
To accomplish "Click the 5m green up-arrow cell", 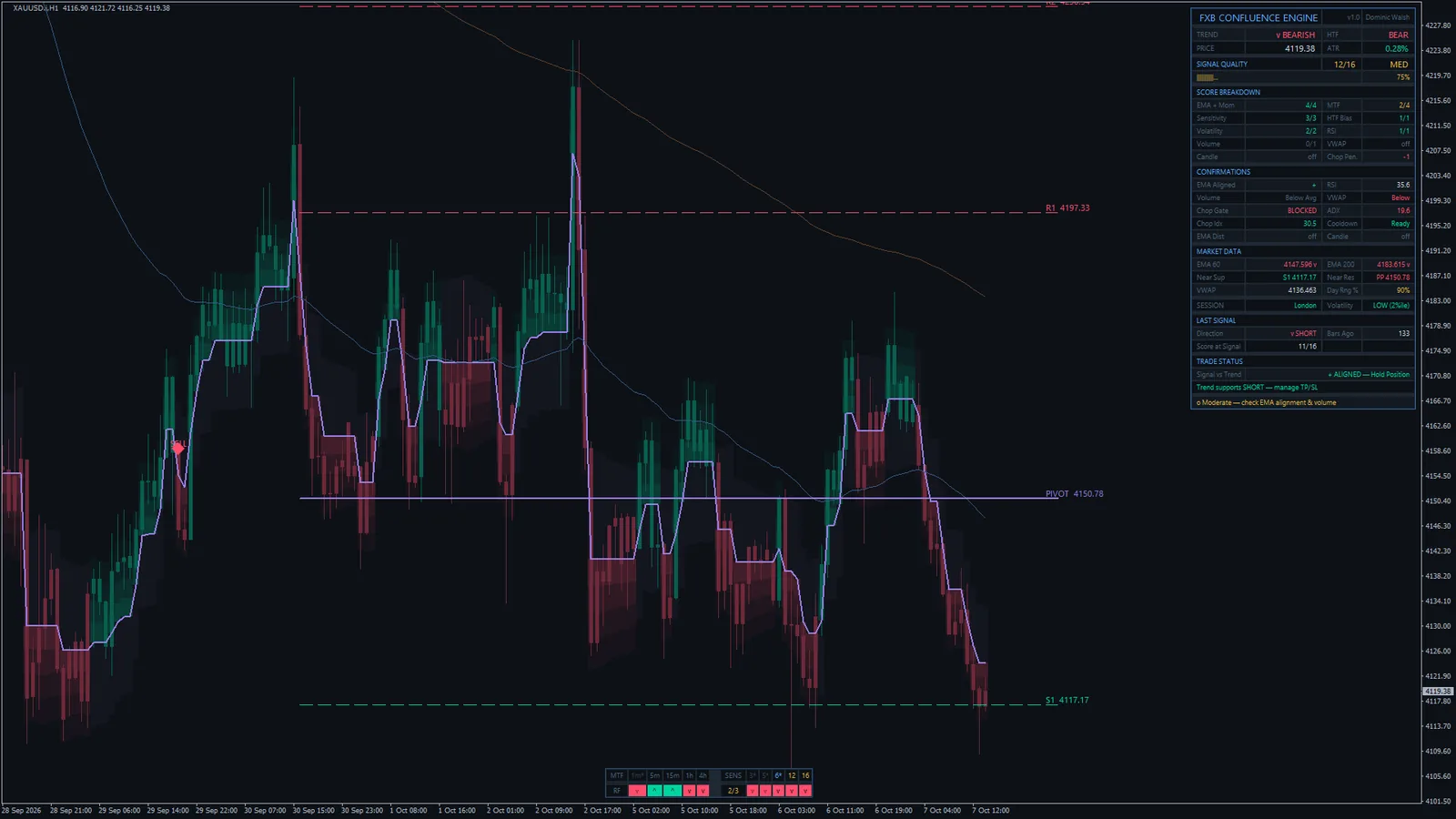I will pyautogui.click(x=654, y=791).
